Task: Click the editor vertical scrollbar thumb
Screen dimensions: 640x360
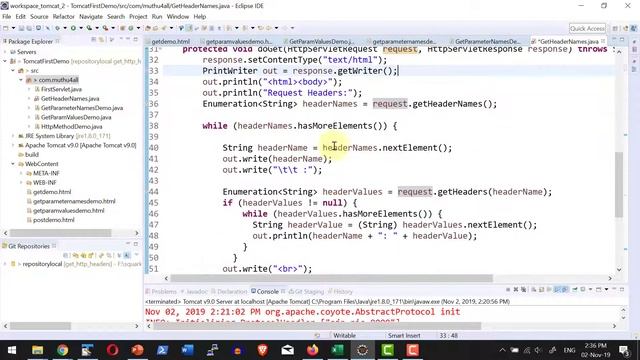Action: pyautogui.click(x=619, y=184)
